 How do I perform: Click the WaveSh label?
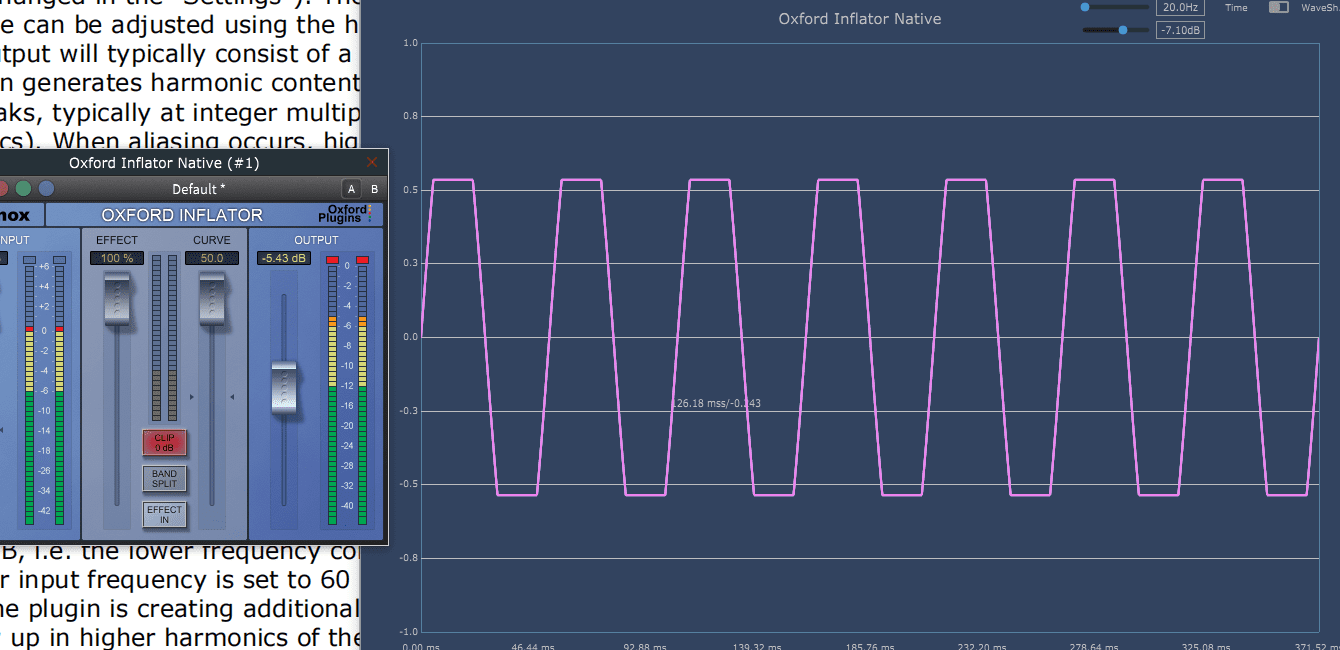pos(1320,7)
